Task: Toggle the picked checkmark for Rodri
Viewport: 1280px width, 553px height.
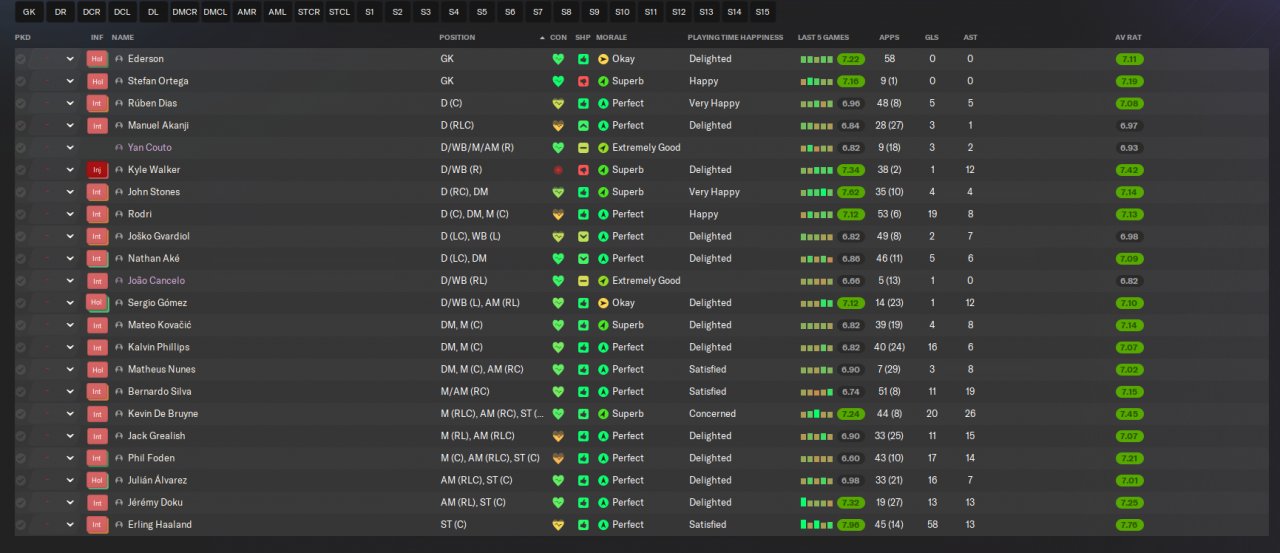Action: (21, 214)
